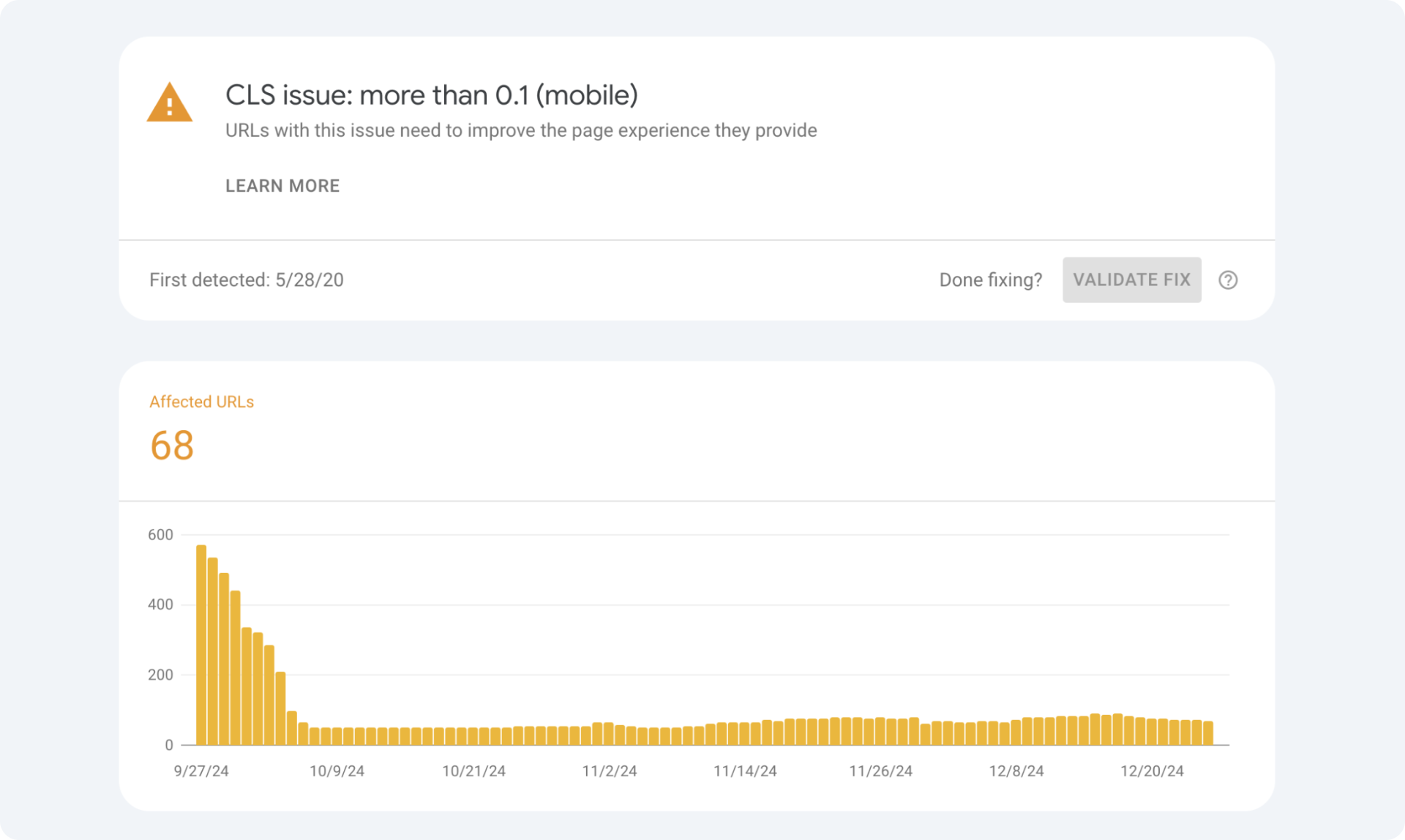Select the 10/21/24 date axis label

coord(473,771)
